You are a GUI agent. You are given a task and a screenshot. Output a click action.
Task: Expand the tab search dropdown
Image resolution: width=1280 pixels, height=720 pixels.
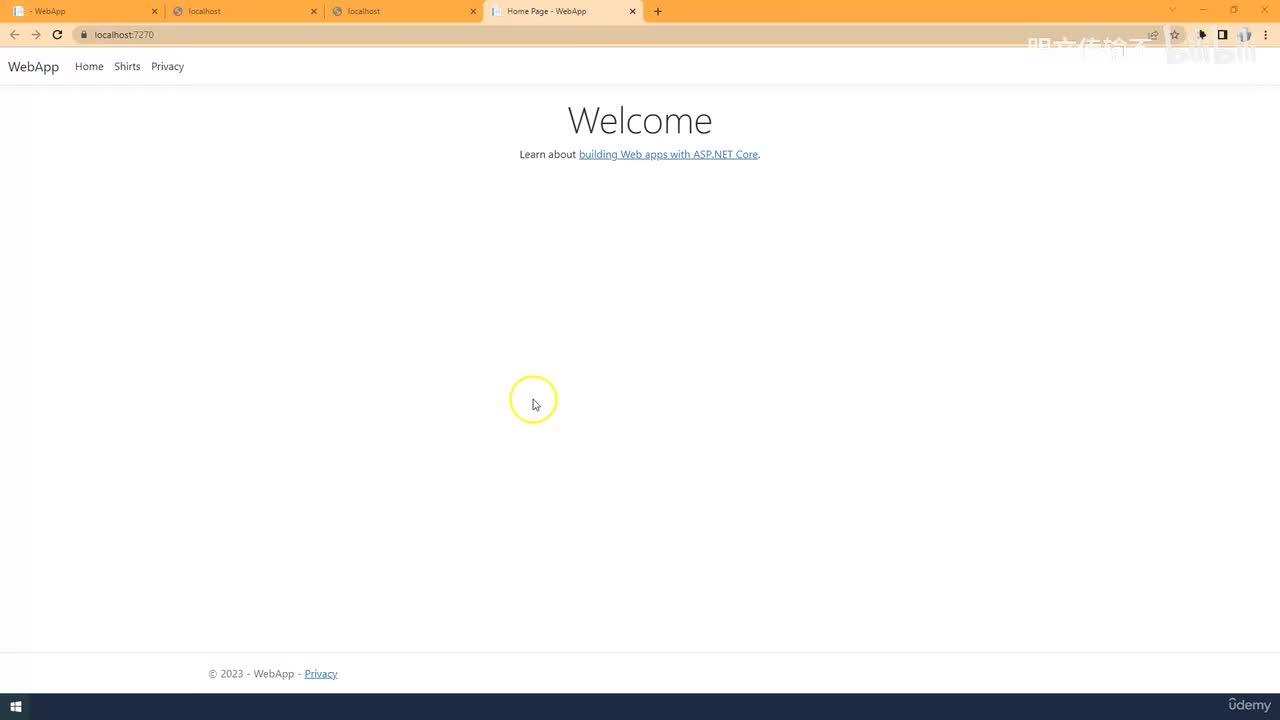tap(1173, 10)
